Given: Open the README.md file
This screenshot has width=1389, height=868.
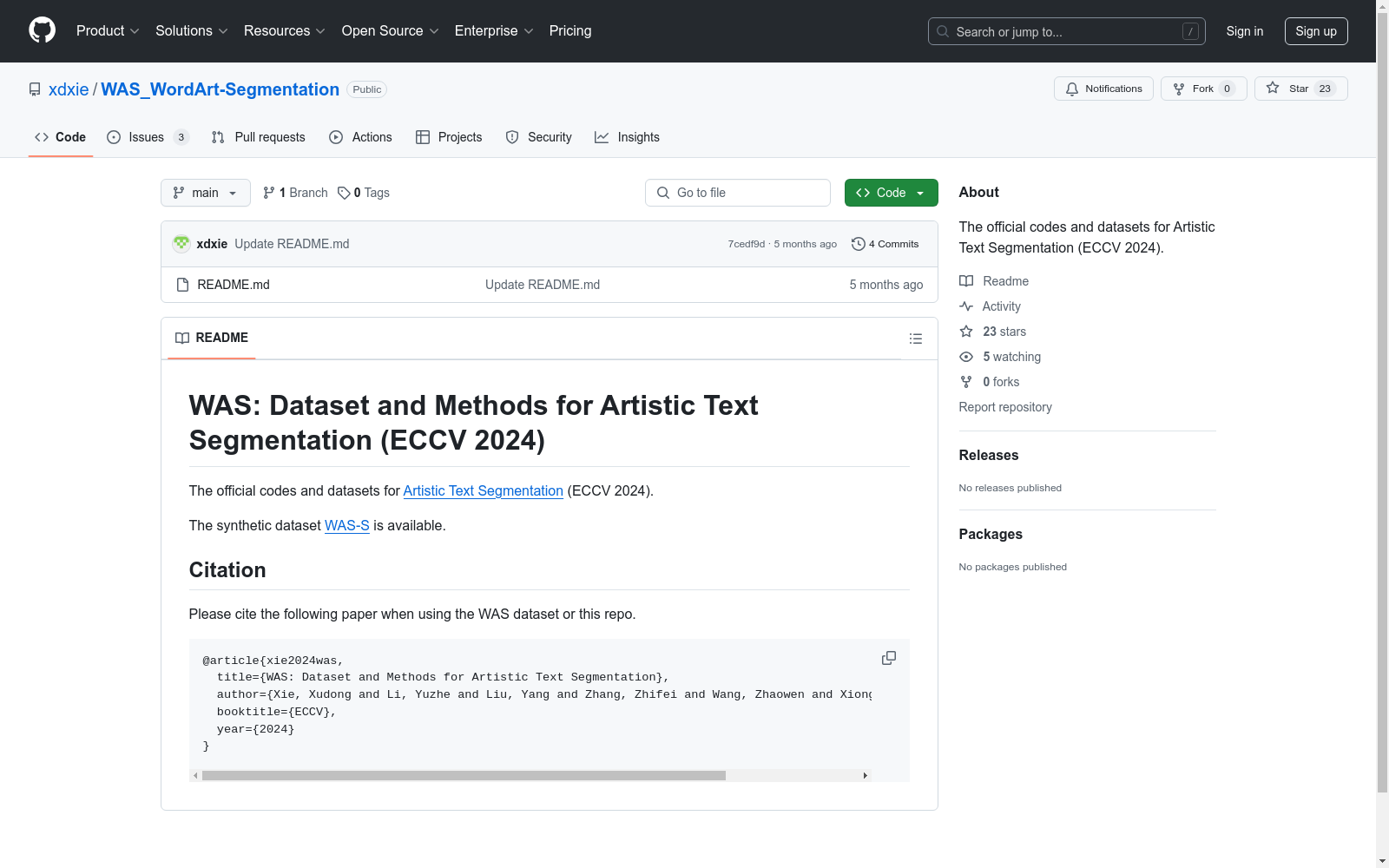Looking at the screenshot, I should coord(234,285).
